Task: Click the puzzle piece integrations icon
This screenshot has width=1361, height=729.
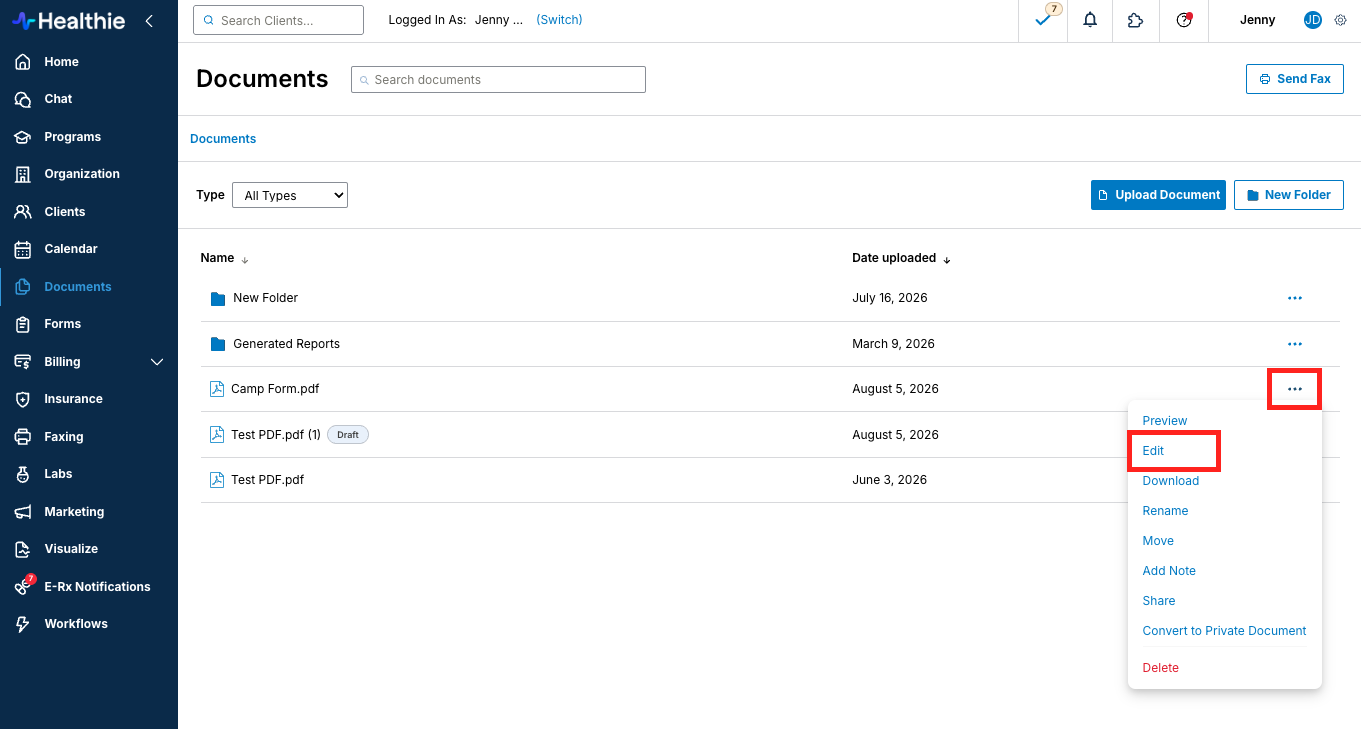Action: 1135,20
